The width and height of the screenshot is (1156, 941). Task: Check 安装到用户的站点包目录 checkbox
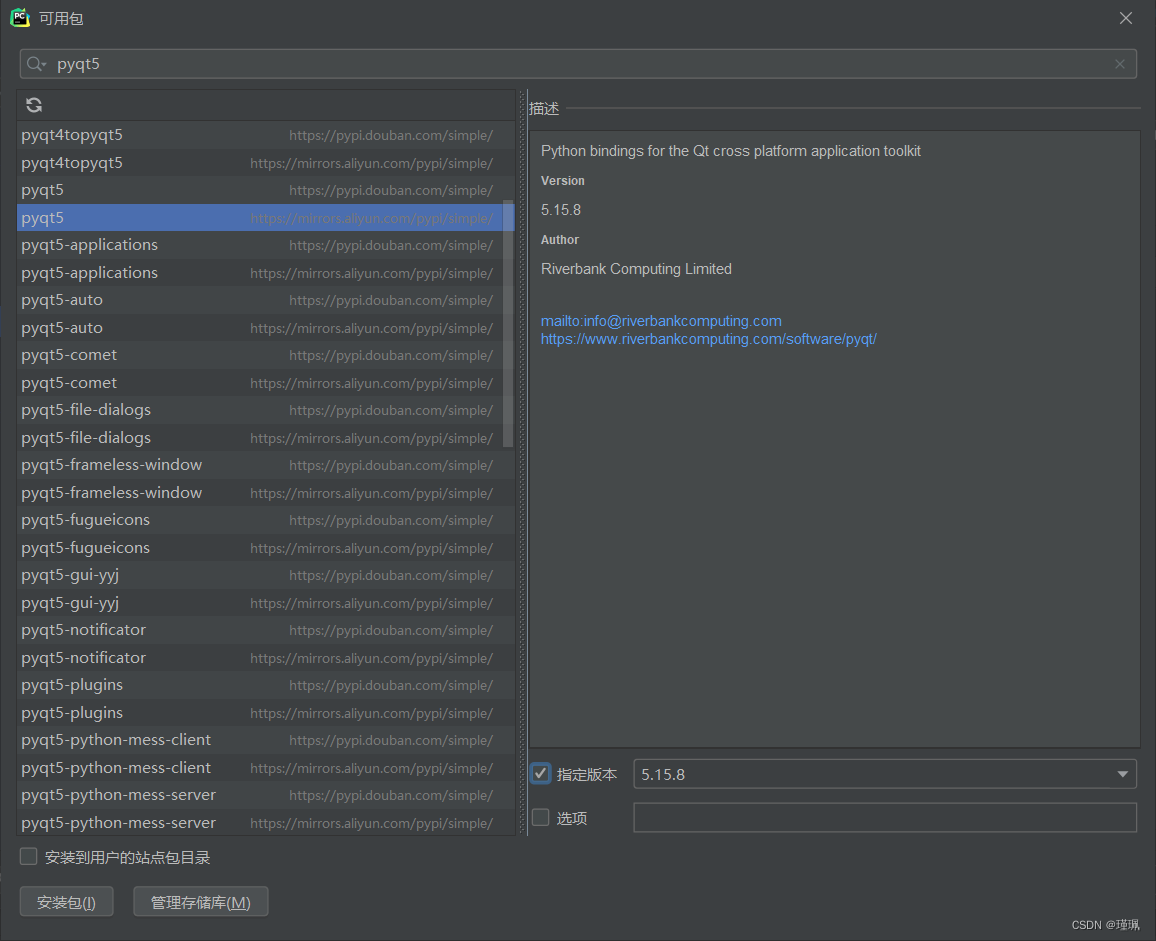tap(29, 856)
